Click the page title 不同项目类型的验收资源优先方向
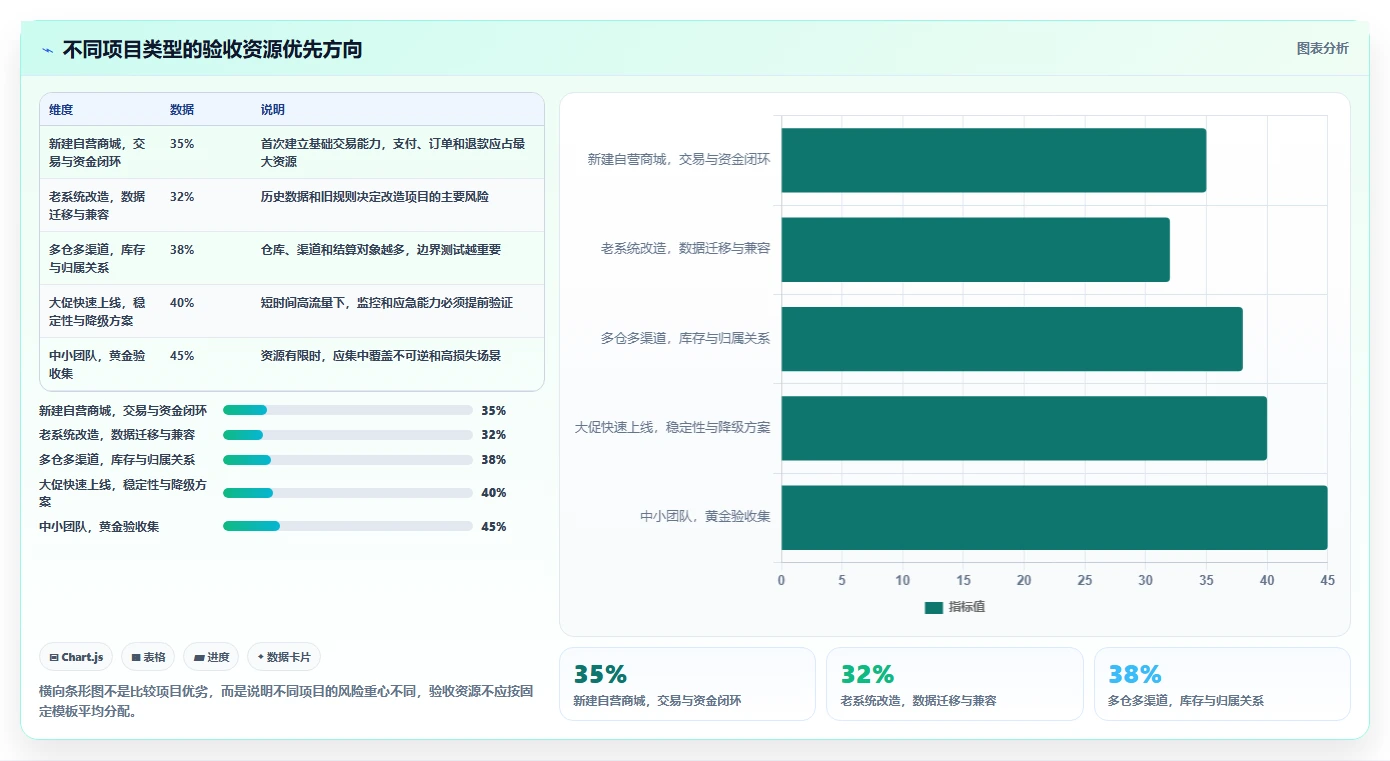Viewport: 1390px width, 761px height. point(212,49)
